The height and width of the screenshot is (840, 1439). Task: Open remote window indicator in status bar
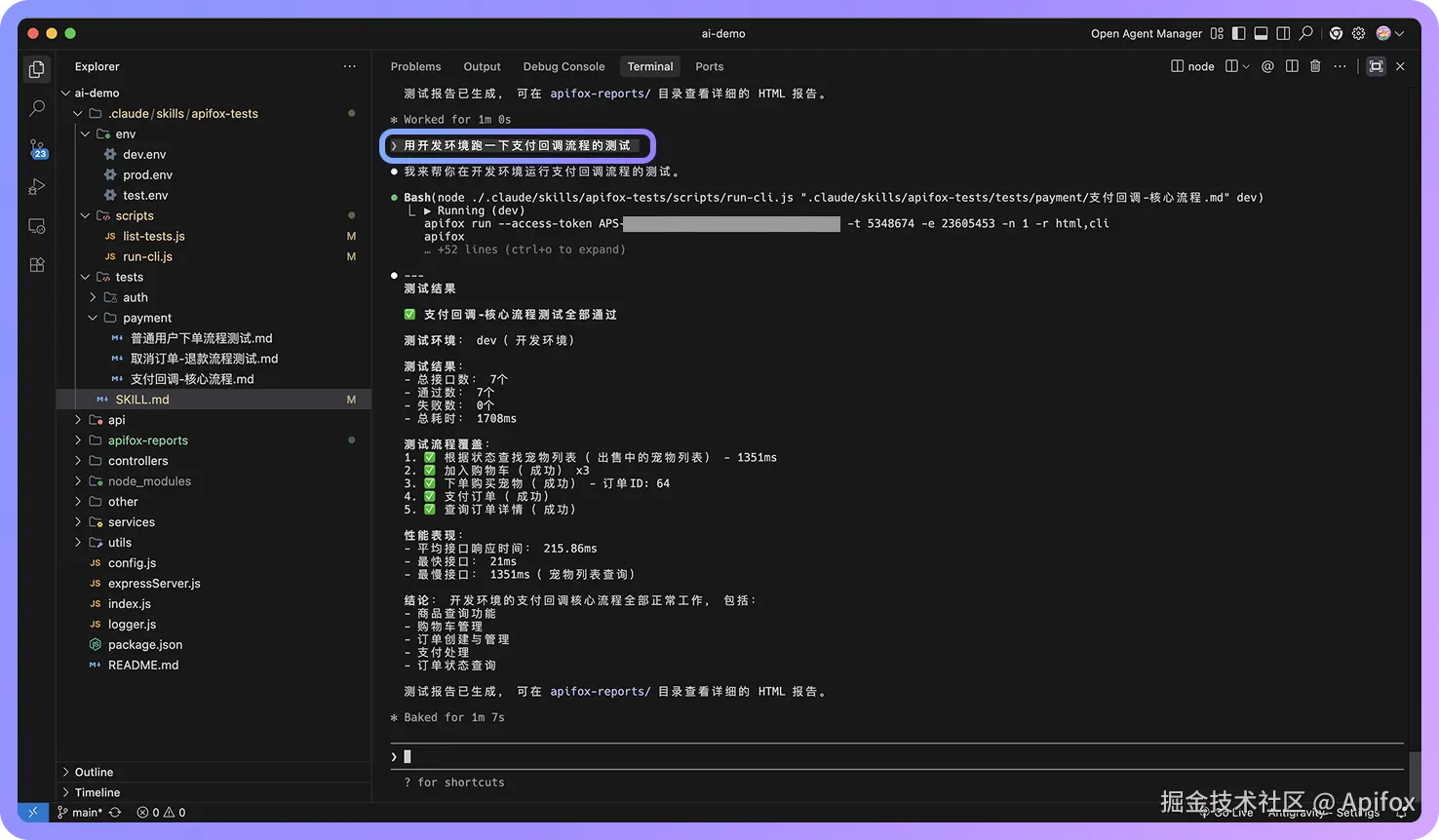click(32, 812)
